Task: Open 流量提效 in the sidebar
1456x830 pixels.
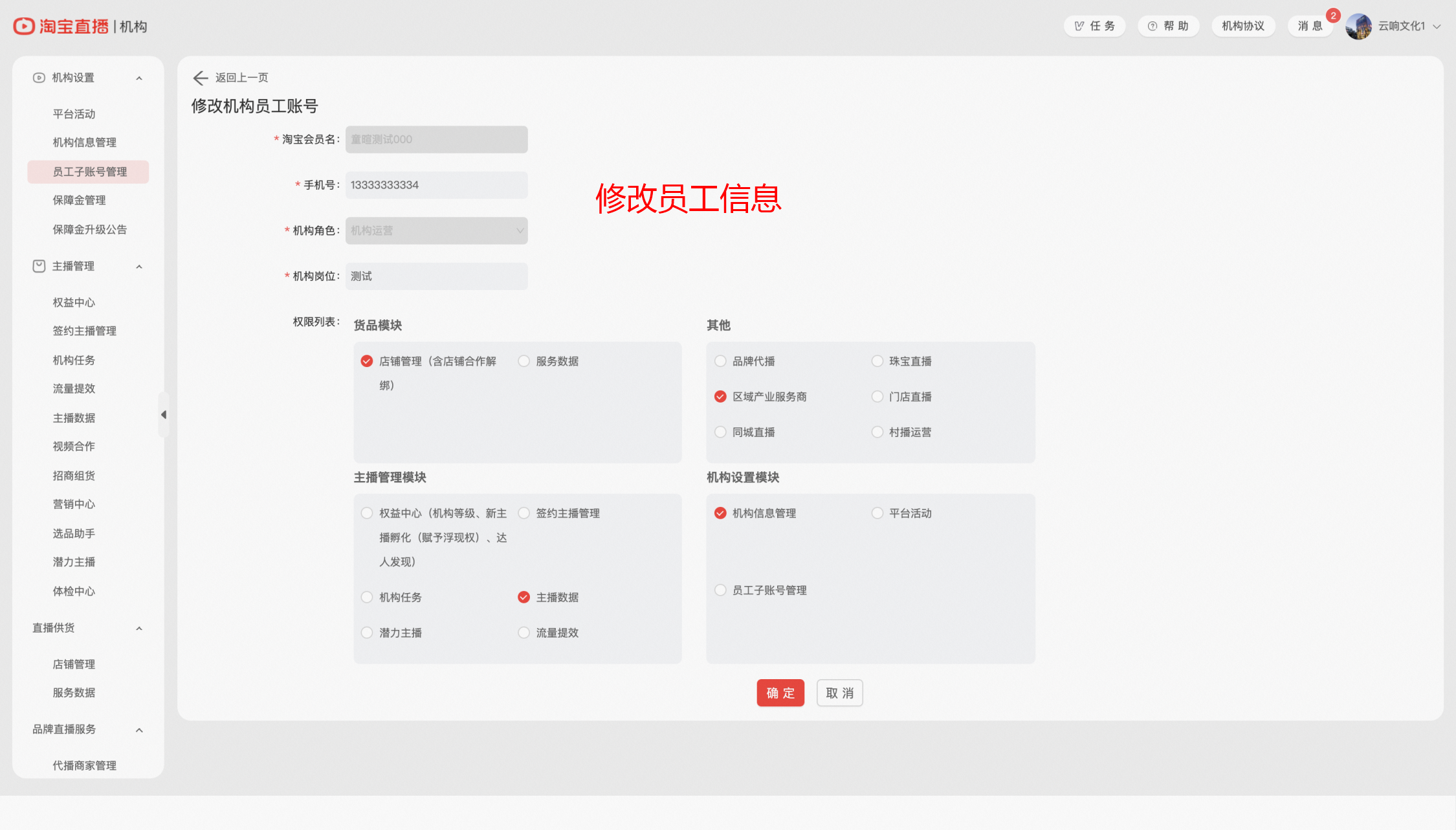Action: 74,388
